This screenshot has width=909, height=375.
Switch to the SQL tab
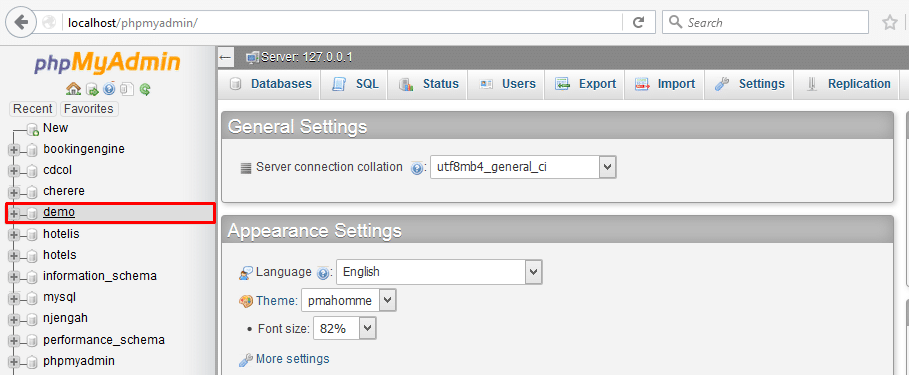point(354,84)
